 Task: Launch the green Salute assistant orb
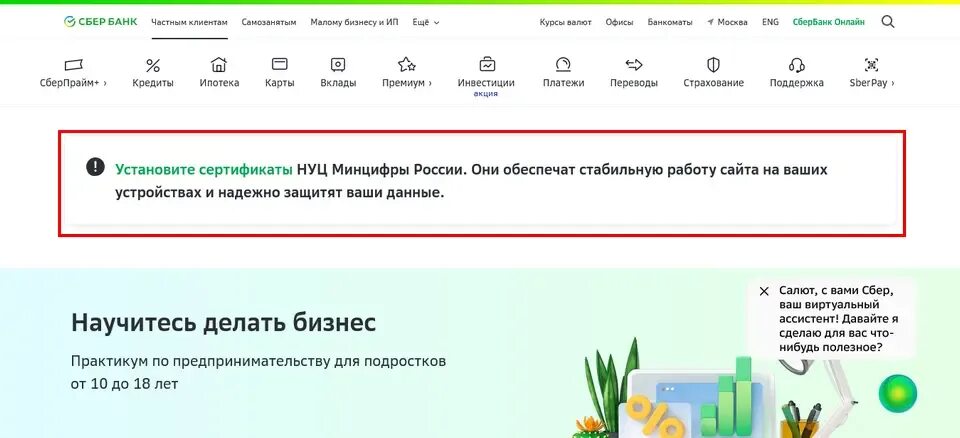coord(898,393)
